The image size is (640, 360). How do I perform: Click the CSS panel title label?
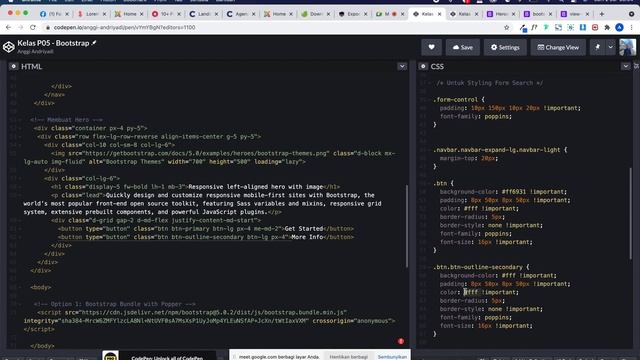click(437, 66)
